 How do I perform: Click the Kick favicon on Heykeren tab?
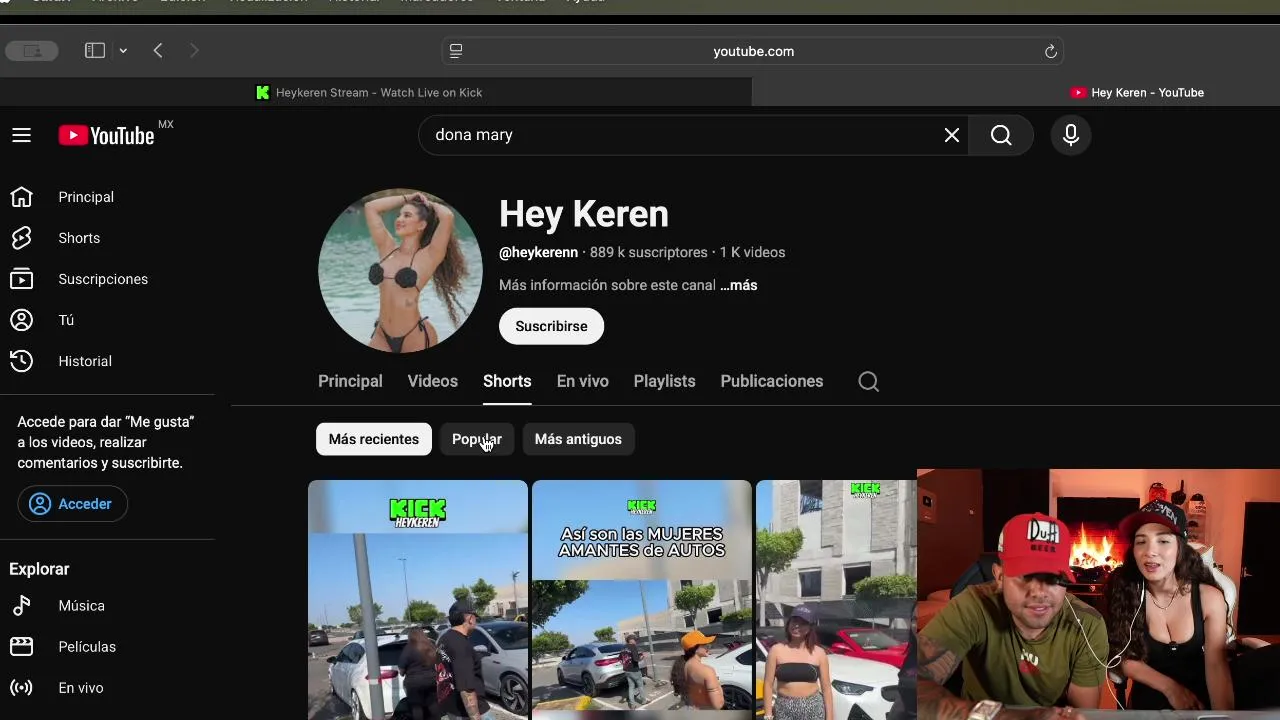[x=263, y=92]
